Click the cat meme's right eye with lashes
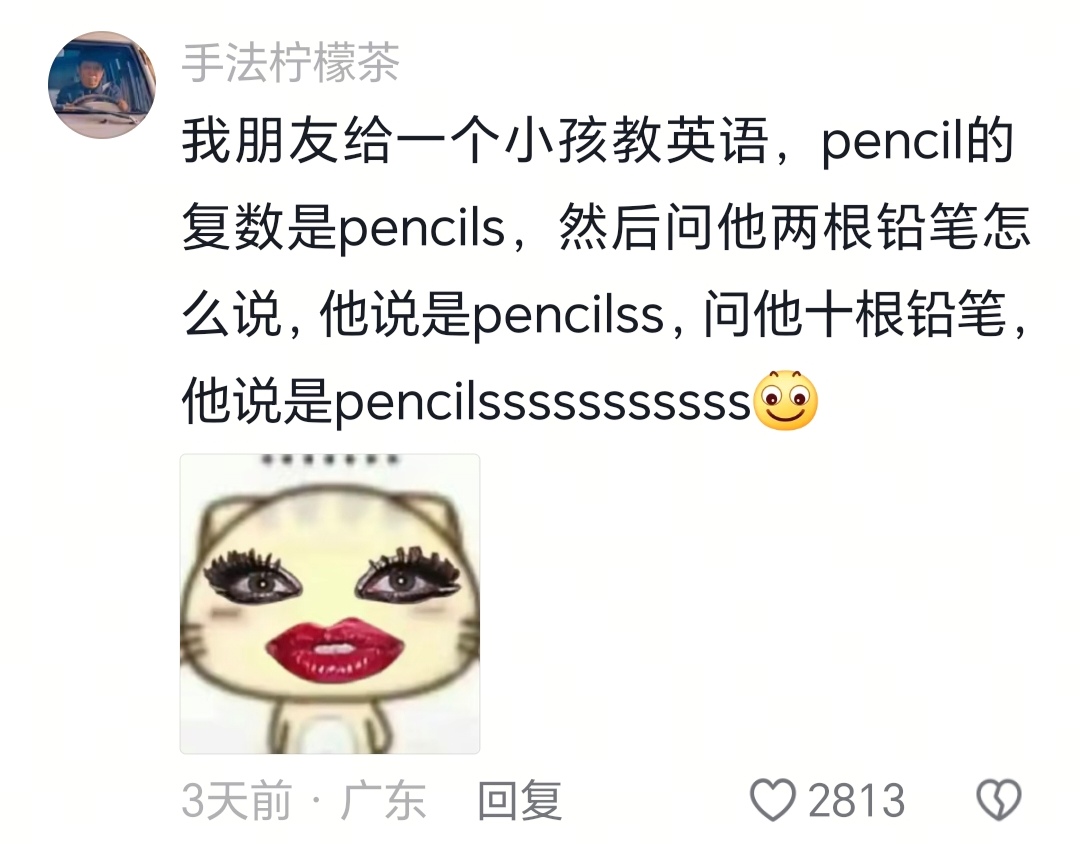 tap(408, 575)
